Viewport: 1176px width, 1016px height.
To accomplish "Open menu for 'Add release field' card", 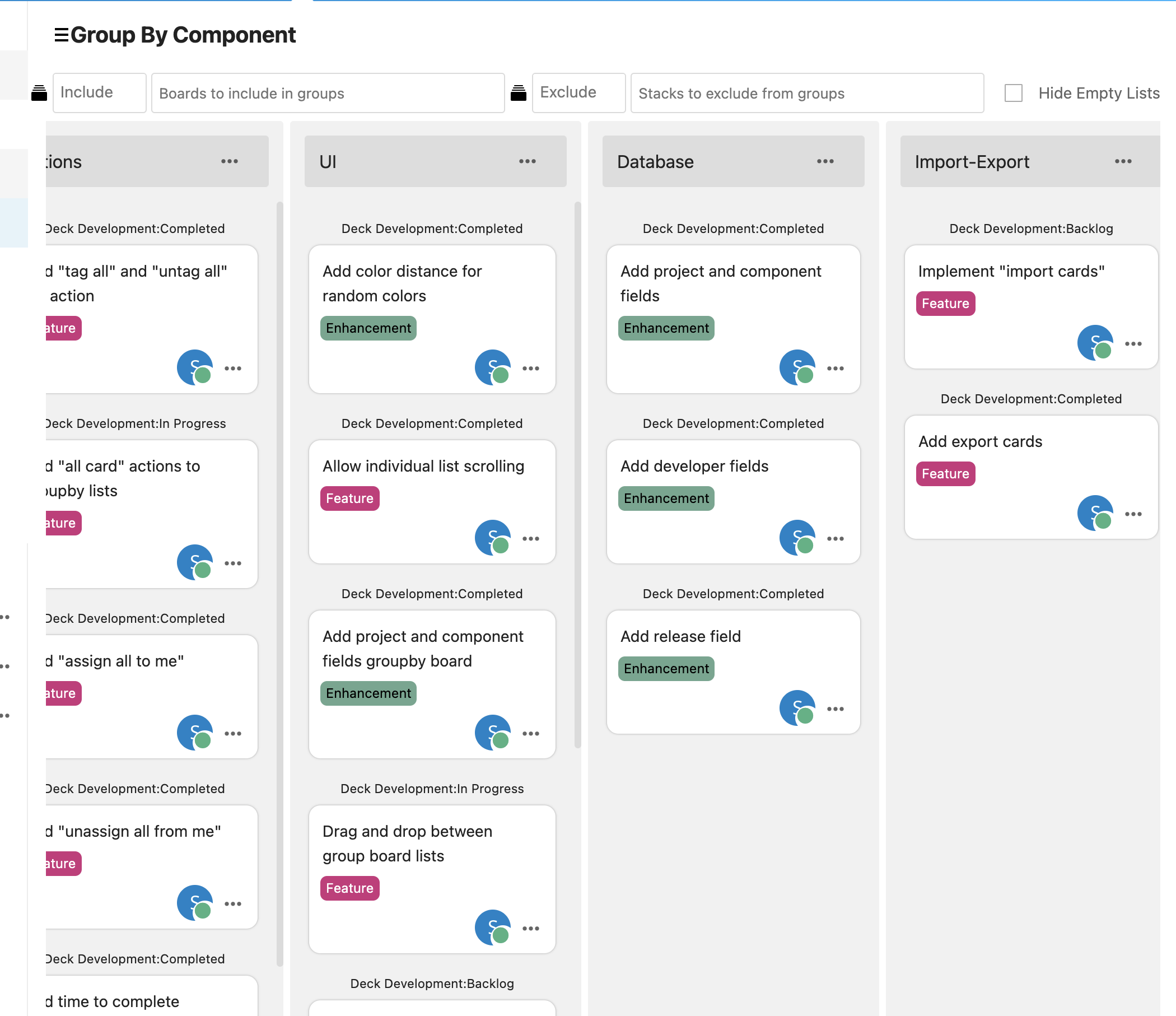I will [836, 709].
